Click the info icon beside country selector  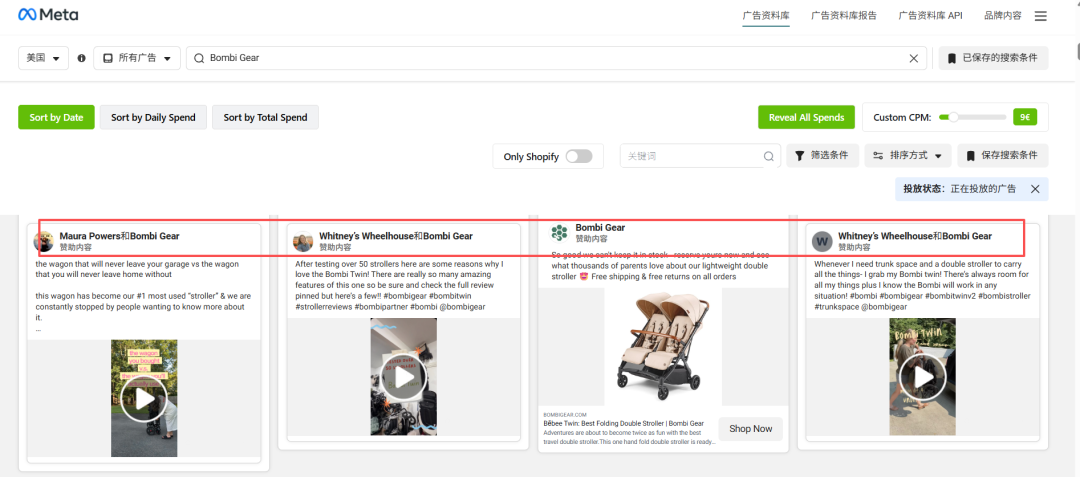(x=81, y=59)
